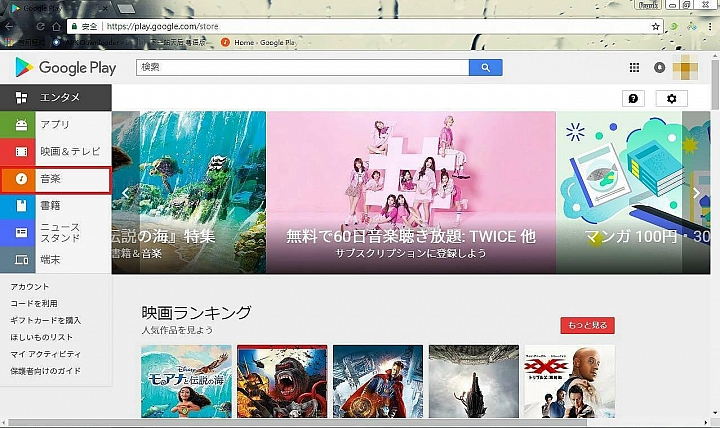Click the green extension icon in toolbar
This screenshot has height=428, width=720.
pyautogui.click(x=674, y=27)
